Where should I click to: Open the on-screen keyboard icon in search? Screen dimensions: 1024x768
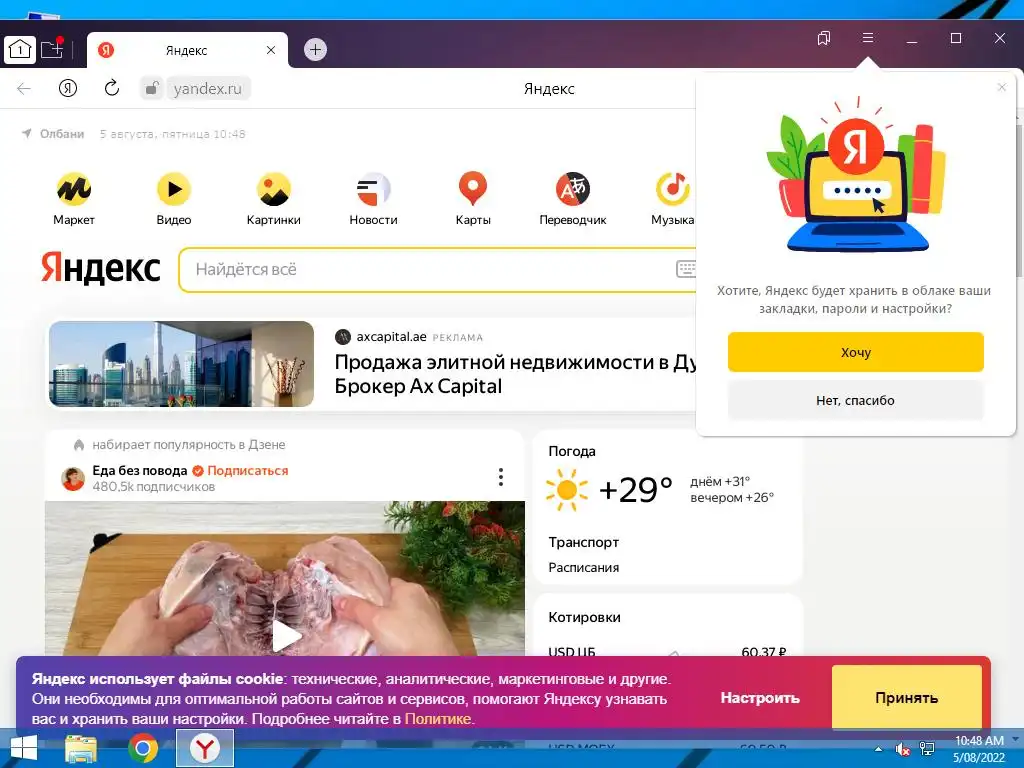[686, 268]
